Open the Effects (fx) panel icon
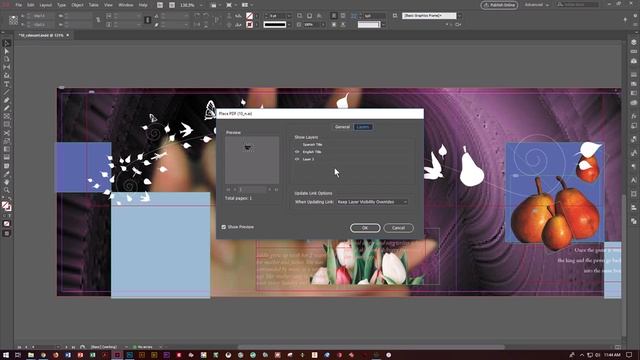Viewport: 640px width, 360px height. point(633,116)
